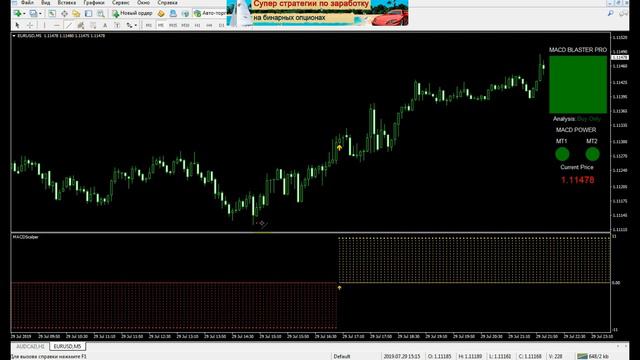Image resolution: width=640 pixels, height=360 pixels.
Task: Click the 2019.07.29 15:15 status bar field
Action: click(402, 356)
